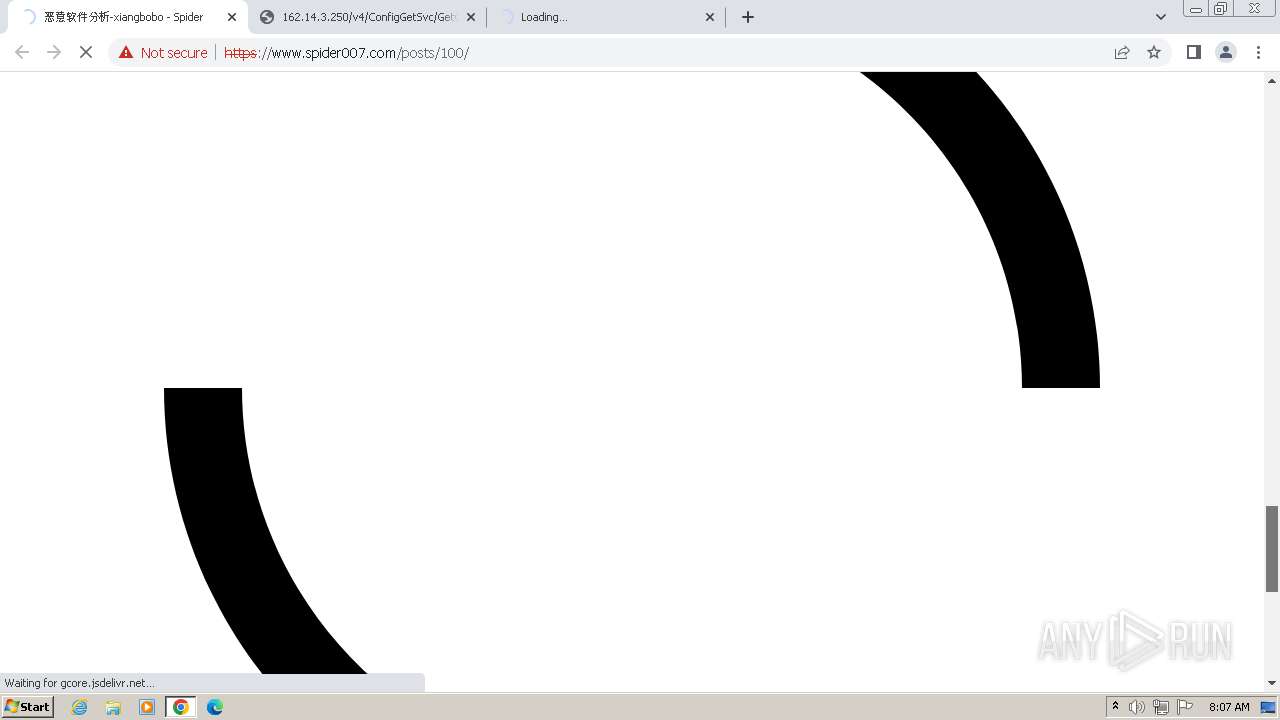Screen dimensions: 1280x720
Task: Select Chrome in the taskbar
Action: click(x=180, y=707)
